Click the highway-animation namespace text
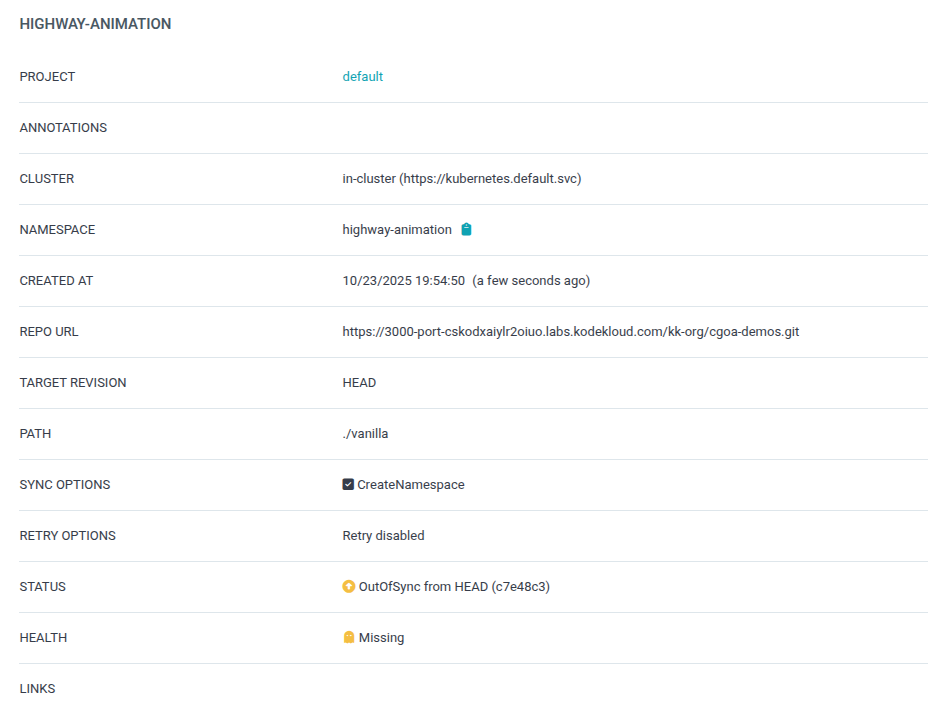This screenshot has width=928, height=722. [397, 230]
